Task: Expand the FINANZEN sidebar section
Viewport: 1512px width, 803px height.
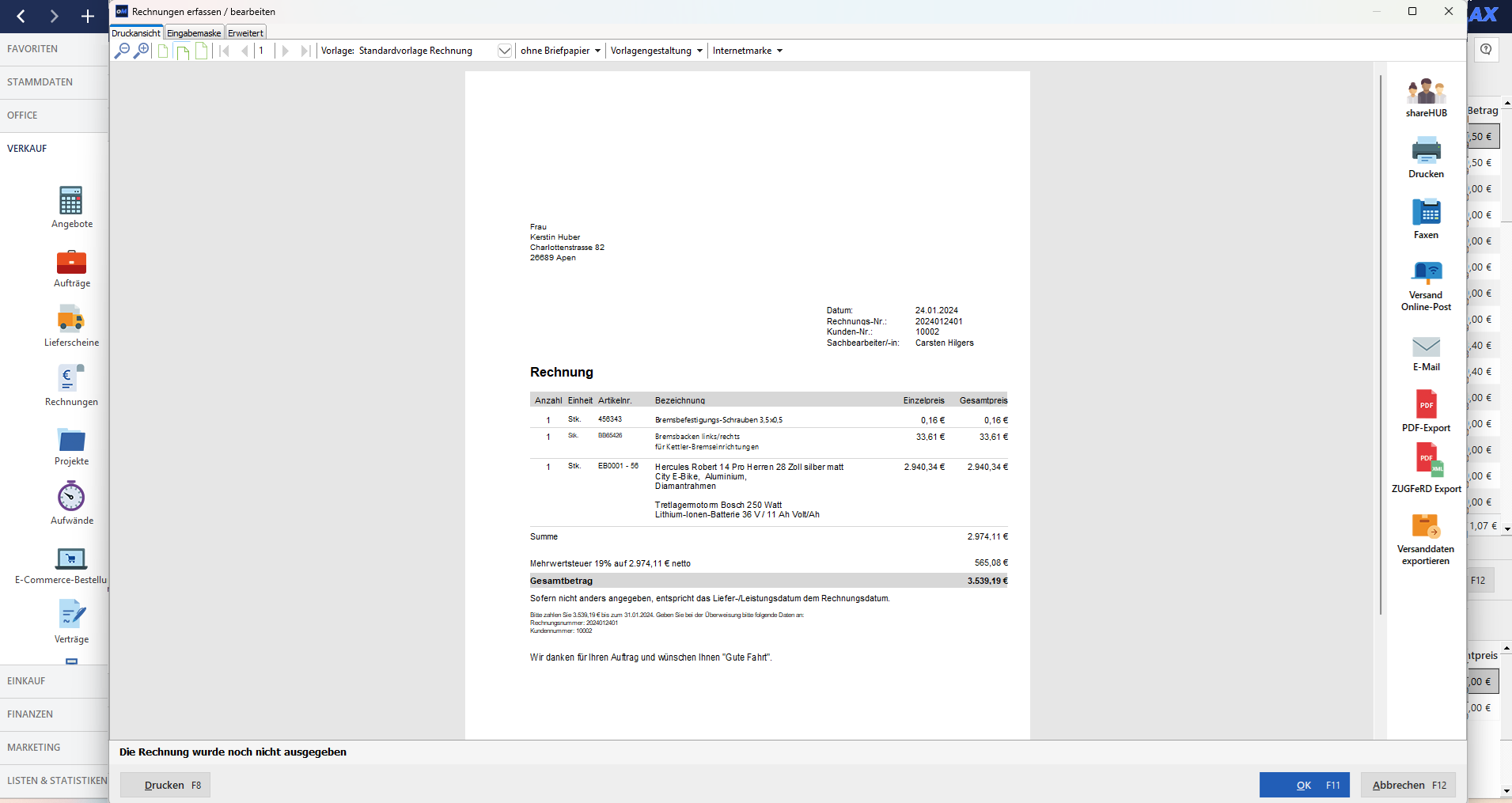Action: click(x=54, y=714)
